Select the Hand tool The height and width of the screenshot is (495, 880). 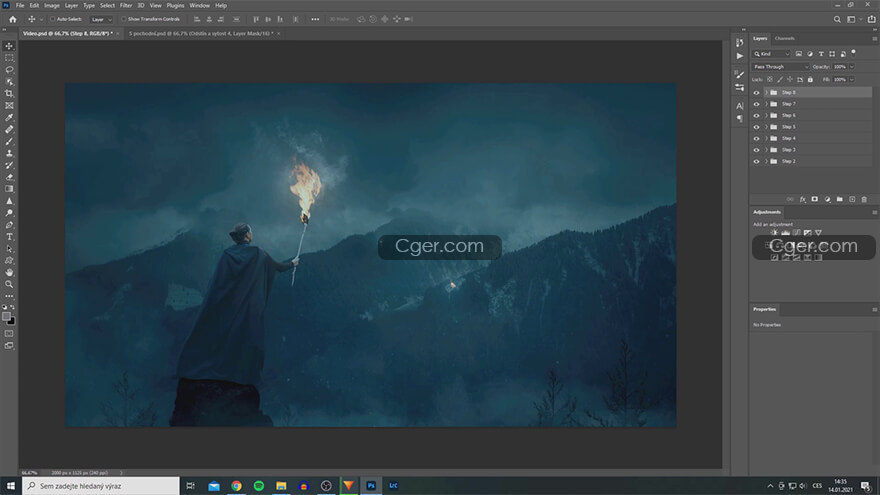9,272
